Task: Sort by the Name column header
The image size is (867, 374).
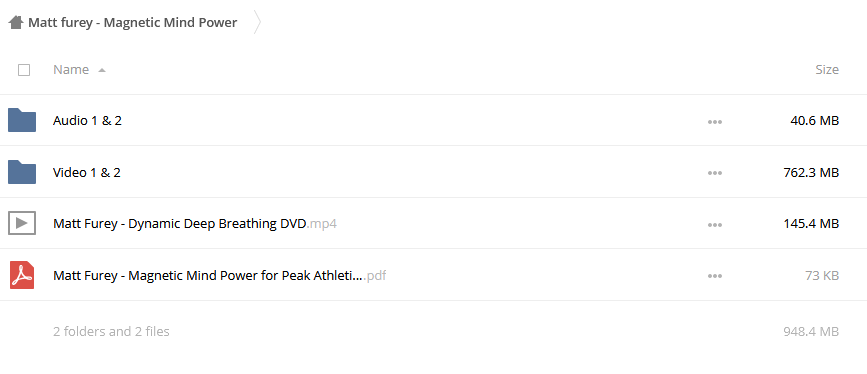Action: pos(71,70)
